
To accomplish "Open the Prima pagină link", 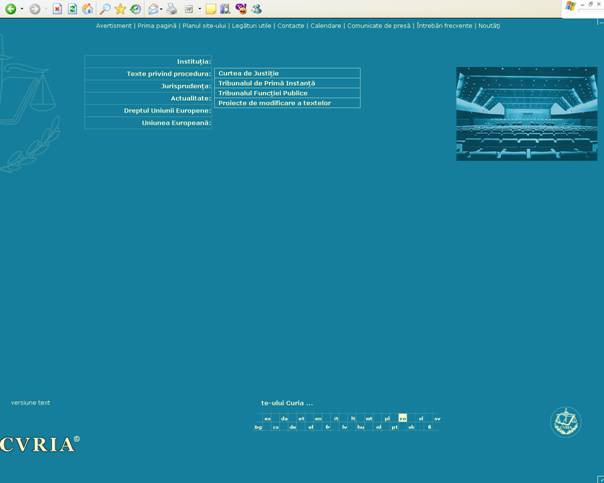I will coord(157,26).
